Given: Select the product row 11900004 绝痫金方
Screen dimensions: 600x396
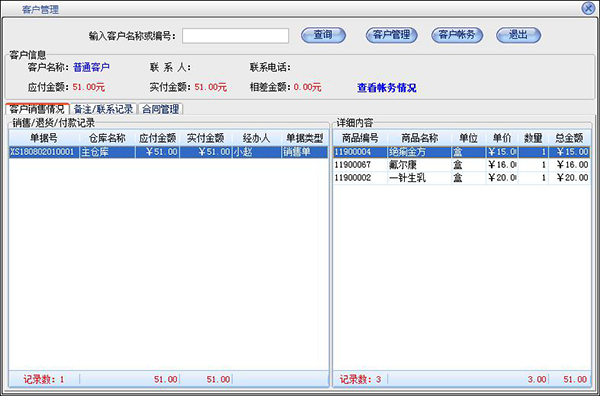Looking at the screenshot, I should point(461,152).
